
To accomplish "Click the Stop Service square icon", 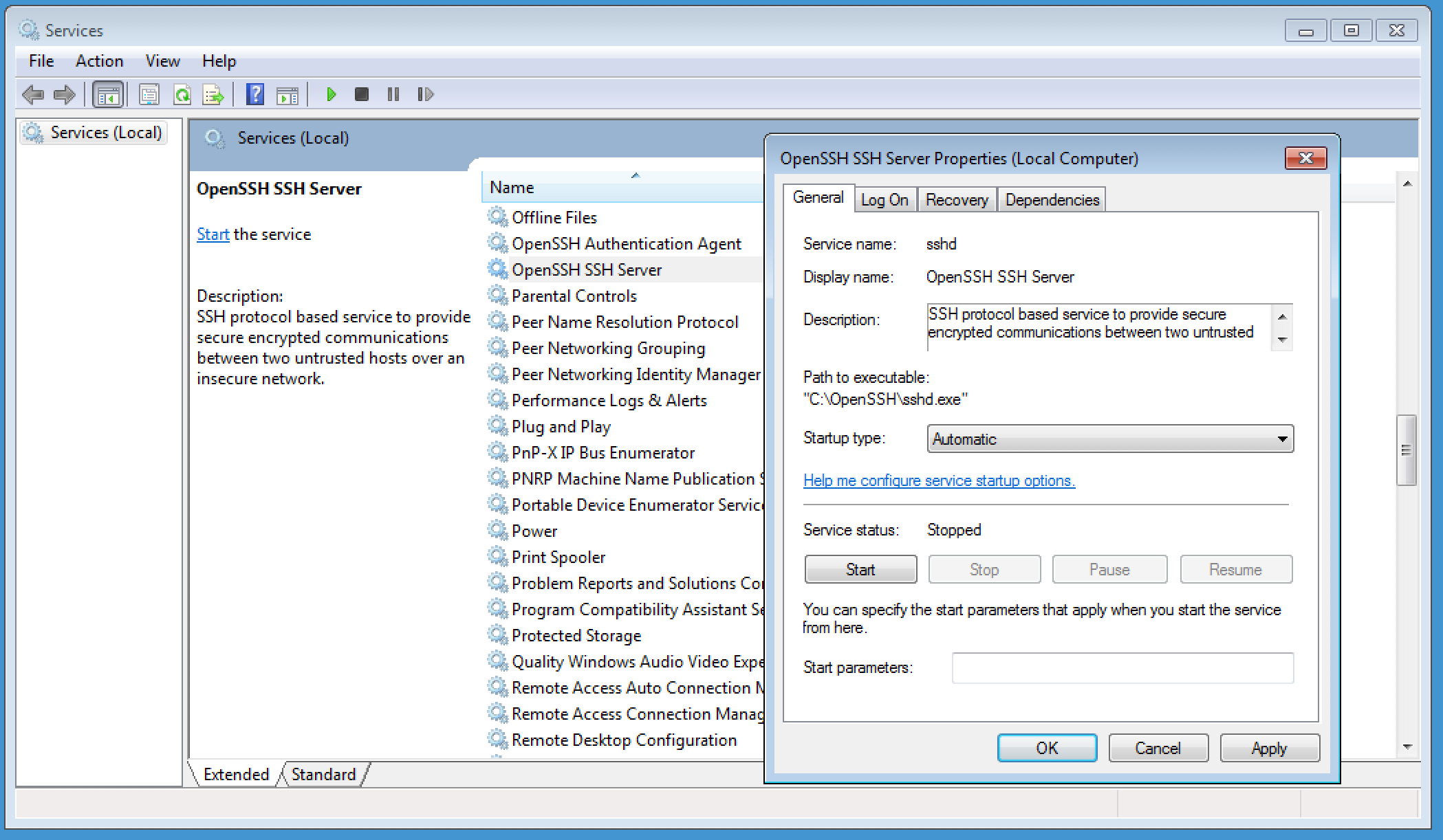I will (x=361, y=94).
